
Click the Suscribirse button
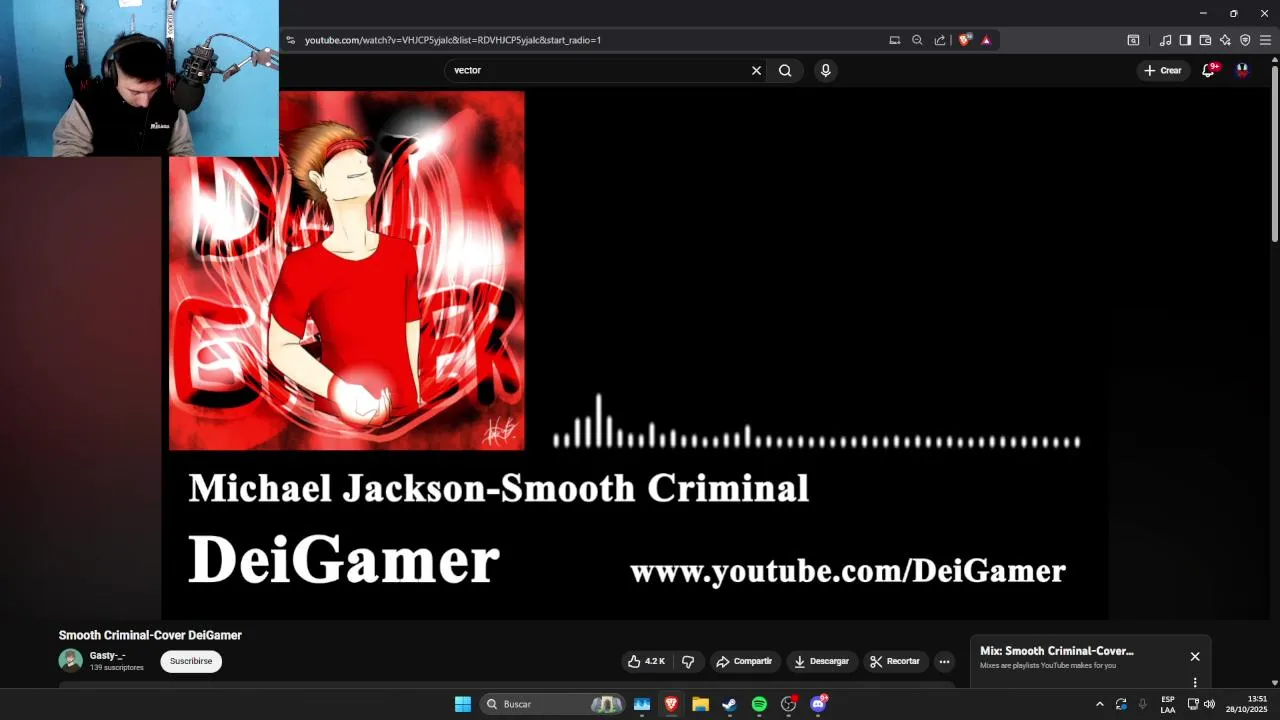click(x=191, y=661)
